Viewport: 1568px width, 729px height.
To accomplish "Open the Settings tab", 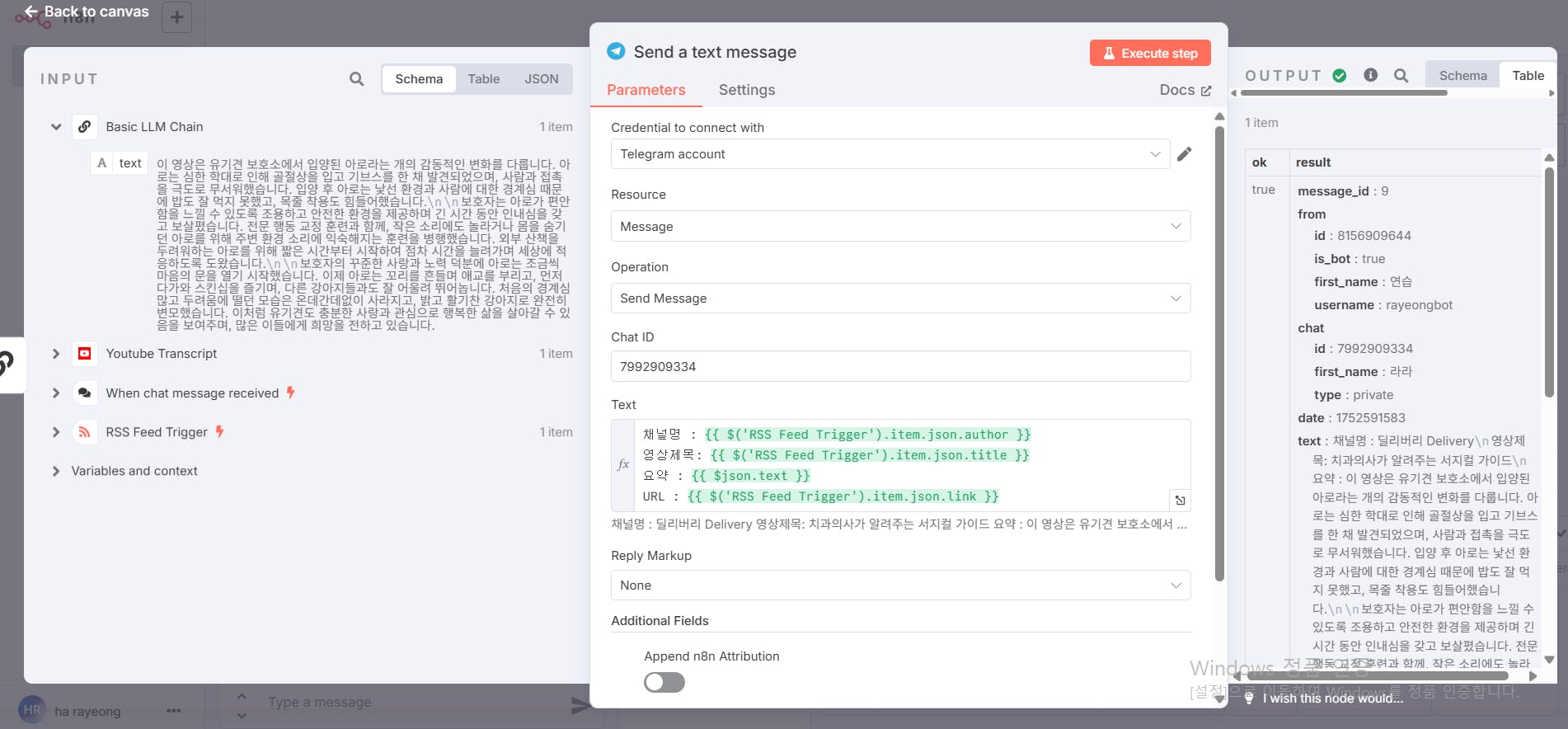I will [747, 90].
